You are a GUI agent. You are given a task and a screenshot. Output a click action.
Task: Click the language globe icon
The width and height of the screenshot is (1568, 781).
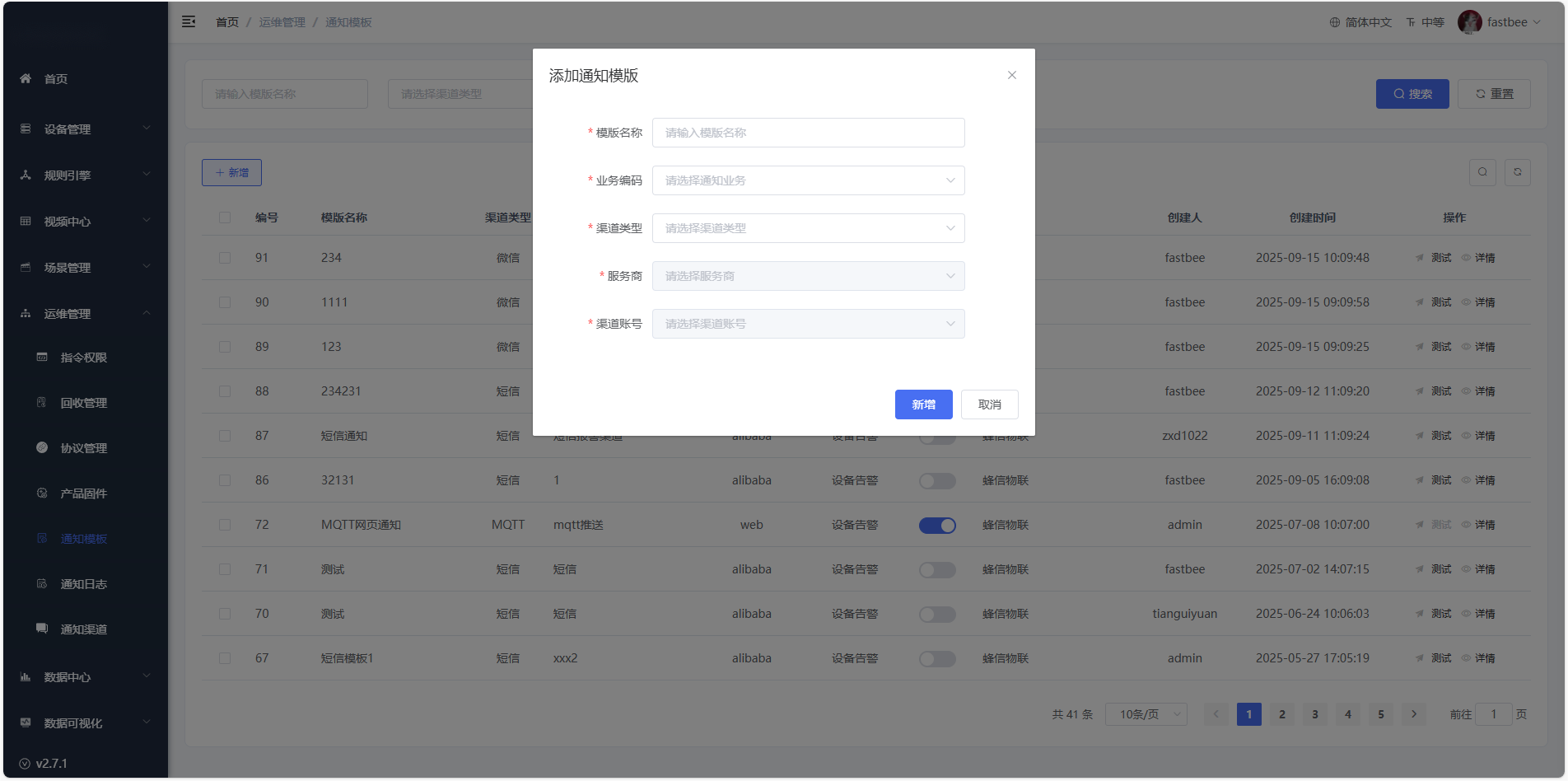1334,23
